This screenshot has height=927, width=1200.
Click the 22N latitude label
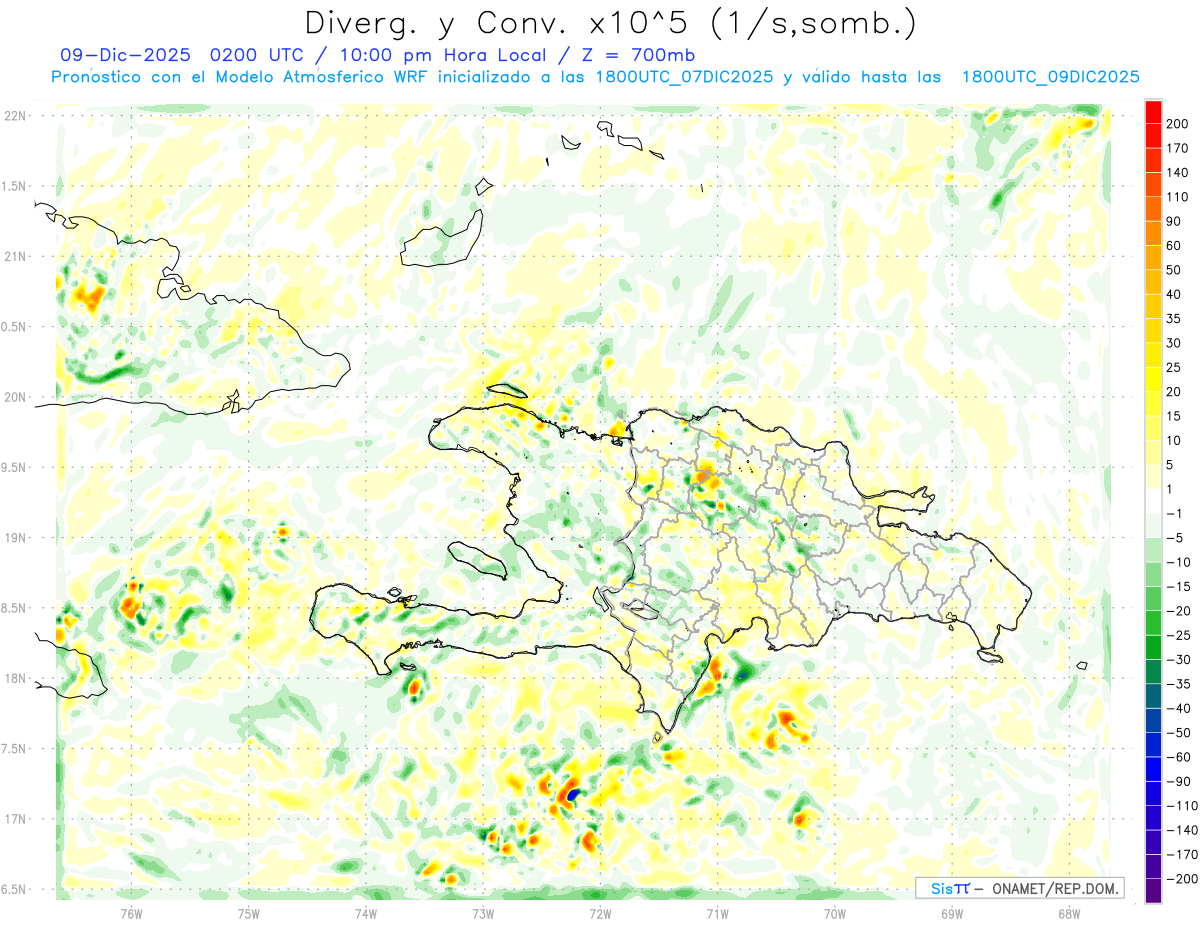(16, 116)
